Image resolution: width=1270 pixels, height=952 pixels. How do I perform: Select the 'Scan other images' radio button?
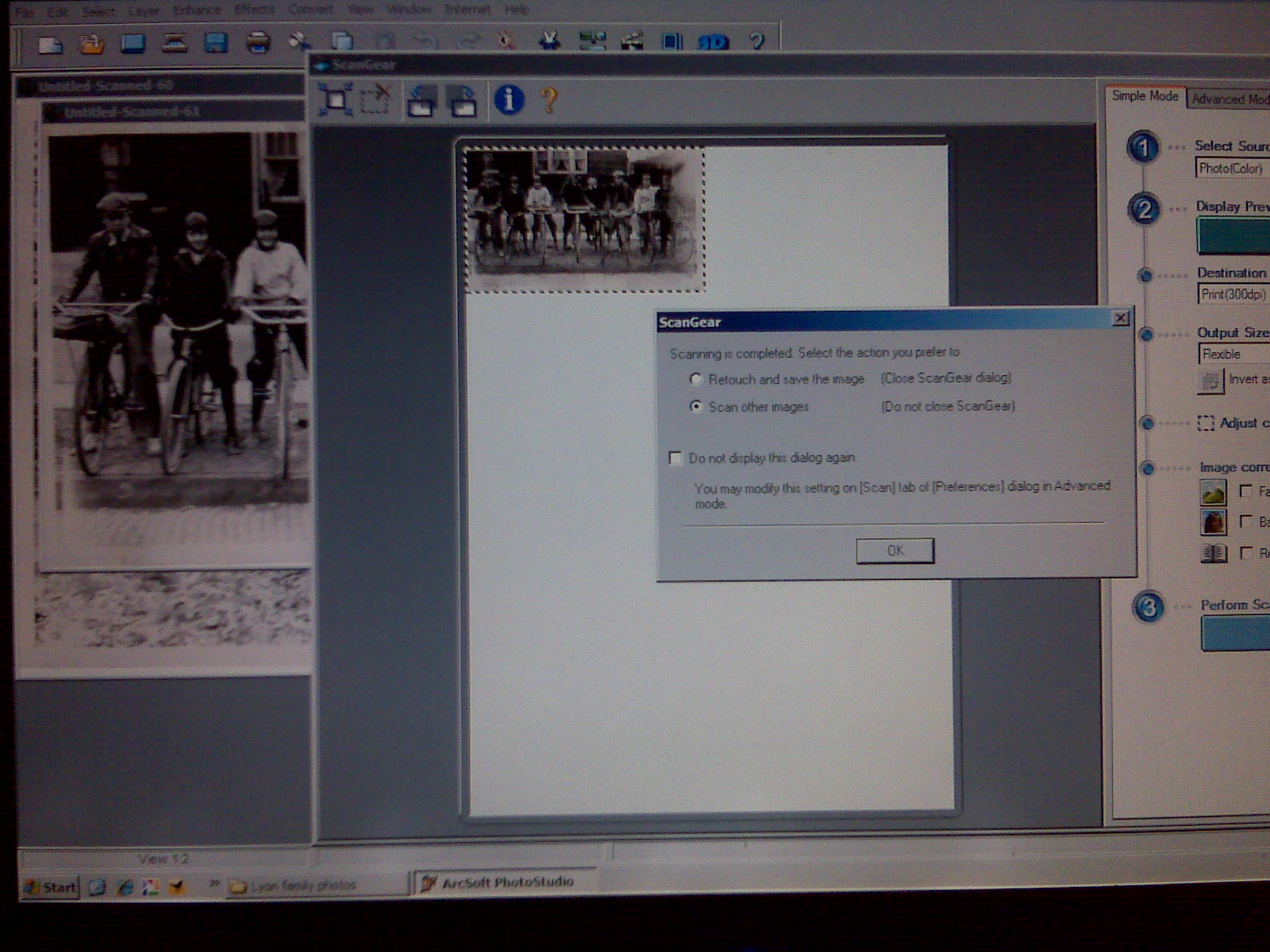pos(696,406)
